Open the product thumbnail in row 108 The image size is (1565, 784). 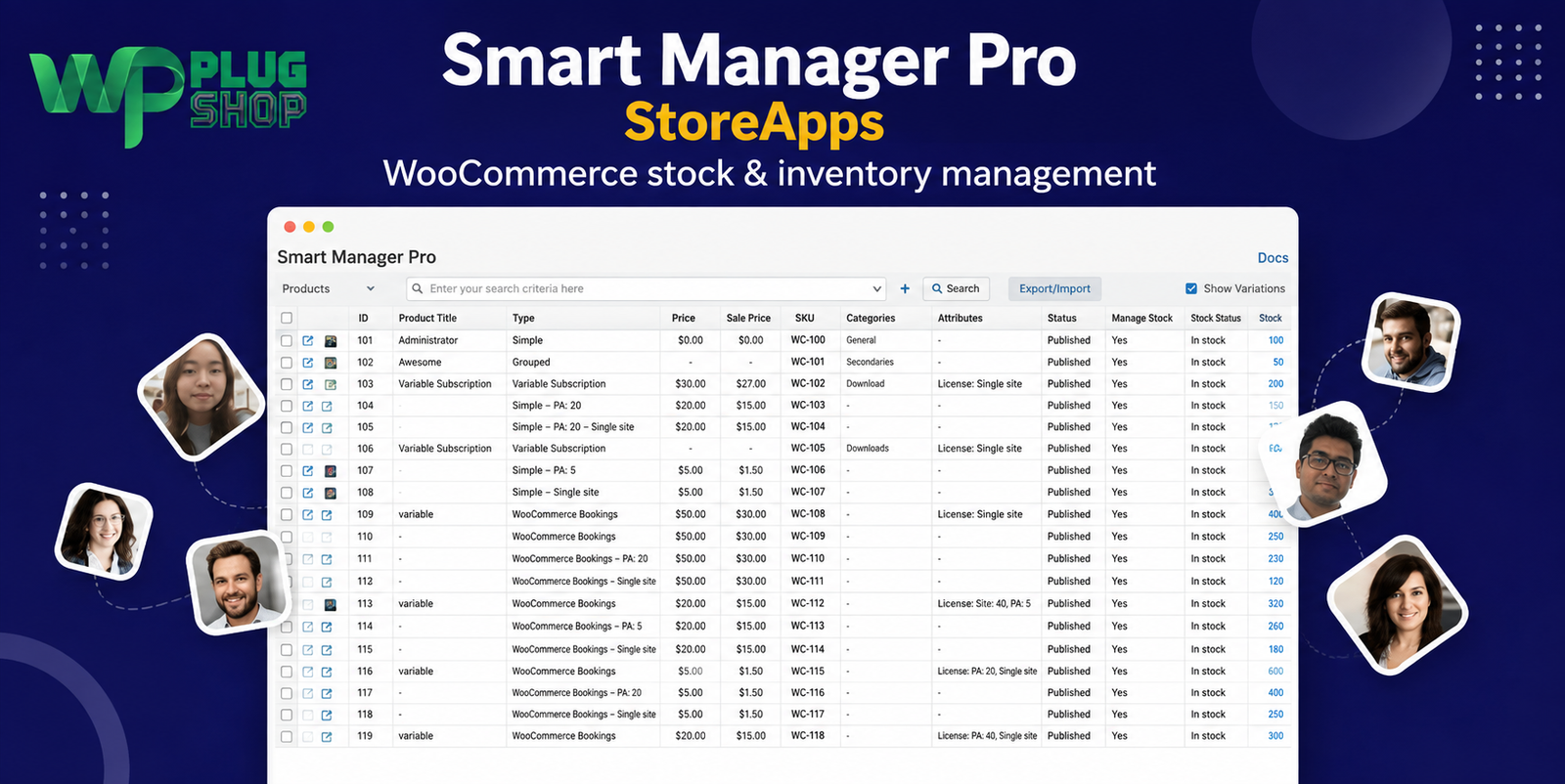coord(331,493)
